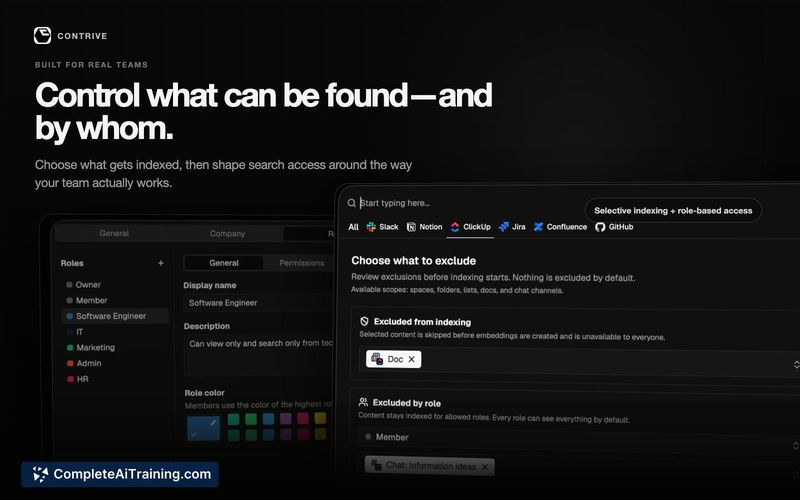The image size is (800, 500).
Task: Add a new role with the plus icon
Action: tap(161, 263)
